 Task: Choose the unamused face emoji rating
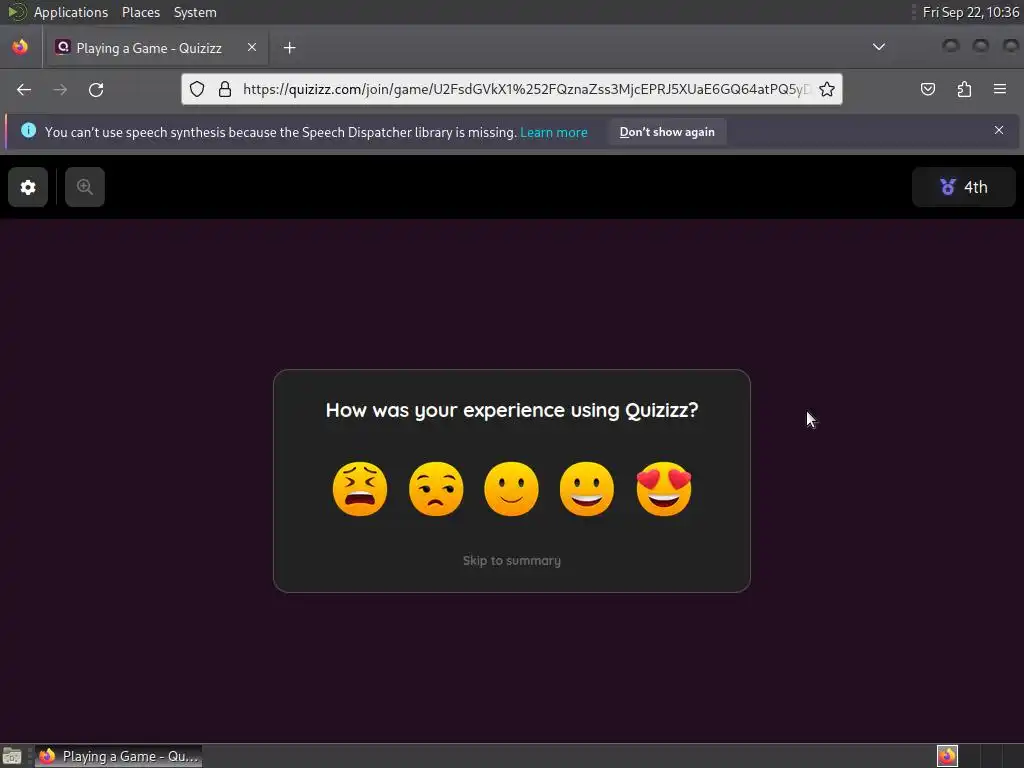436,489
